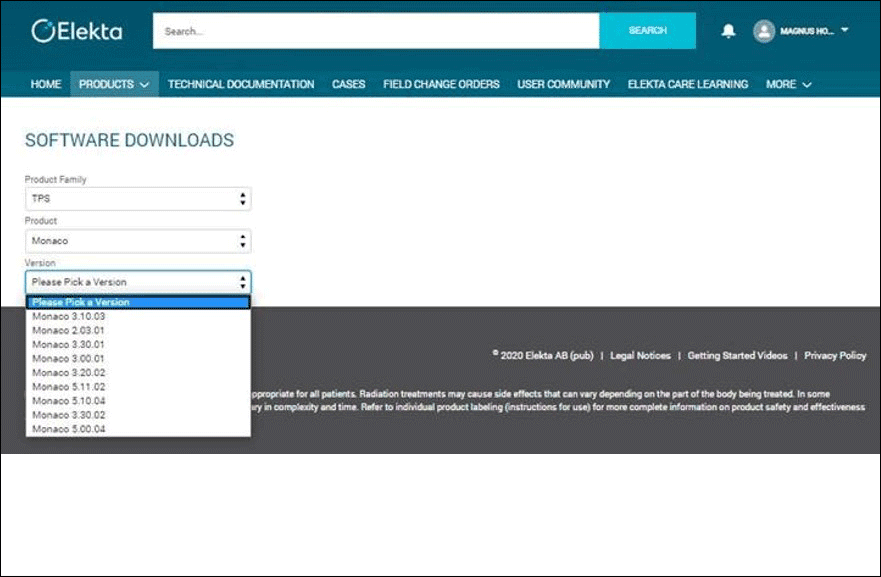The width and height of the screenshot is (881, 577).
Task: Select Monaco 5.10.04
Action: coord(138,401)
